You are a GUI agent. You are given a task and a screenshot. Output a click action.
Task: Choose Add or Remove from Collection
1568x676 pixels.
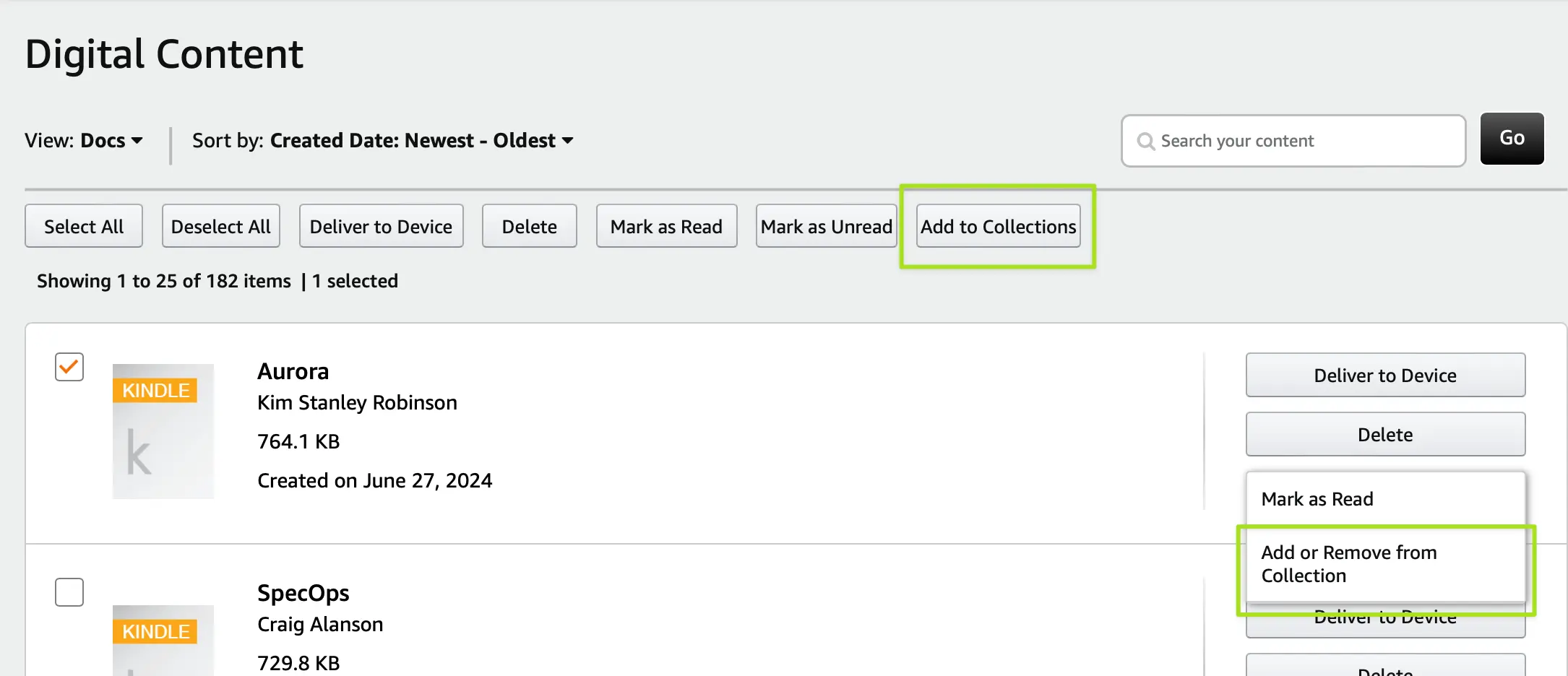tap(1348, 564)
